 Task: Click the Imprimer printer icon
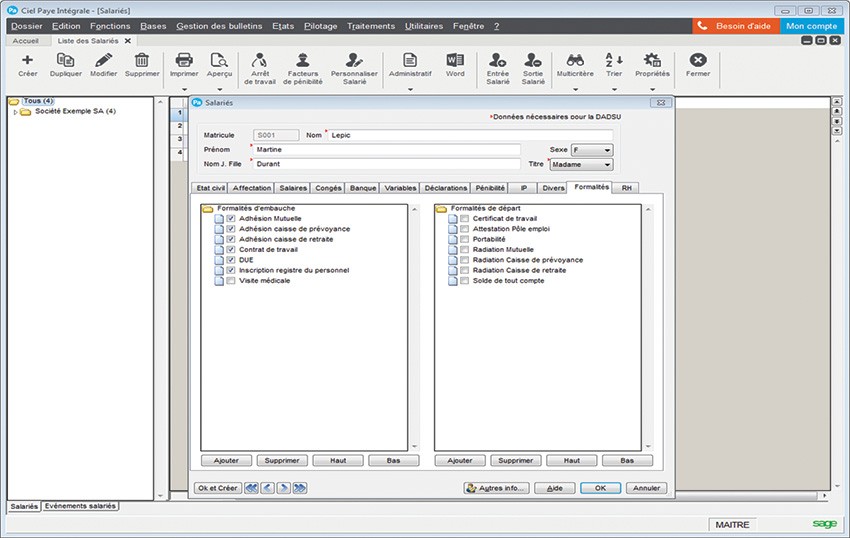point(184,60)
